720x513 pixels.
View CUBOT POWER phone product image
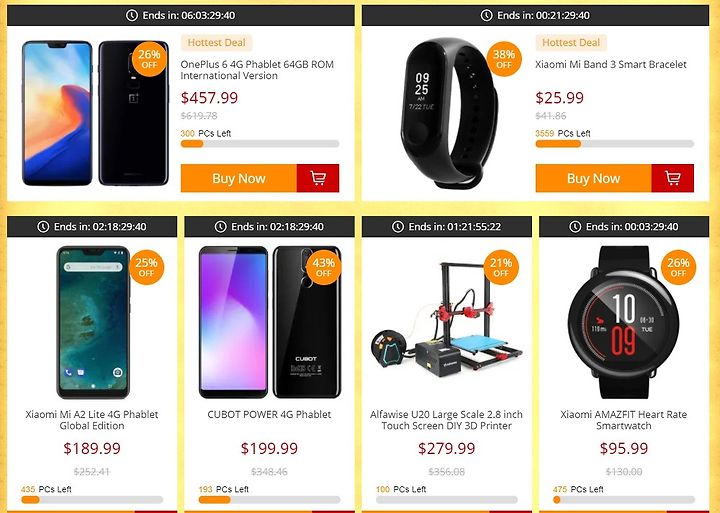pos(270,321)
